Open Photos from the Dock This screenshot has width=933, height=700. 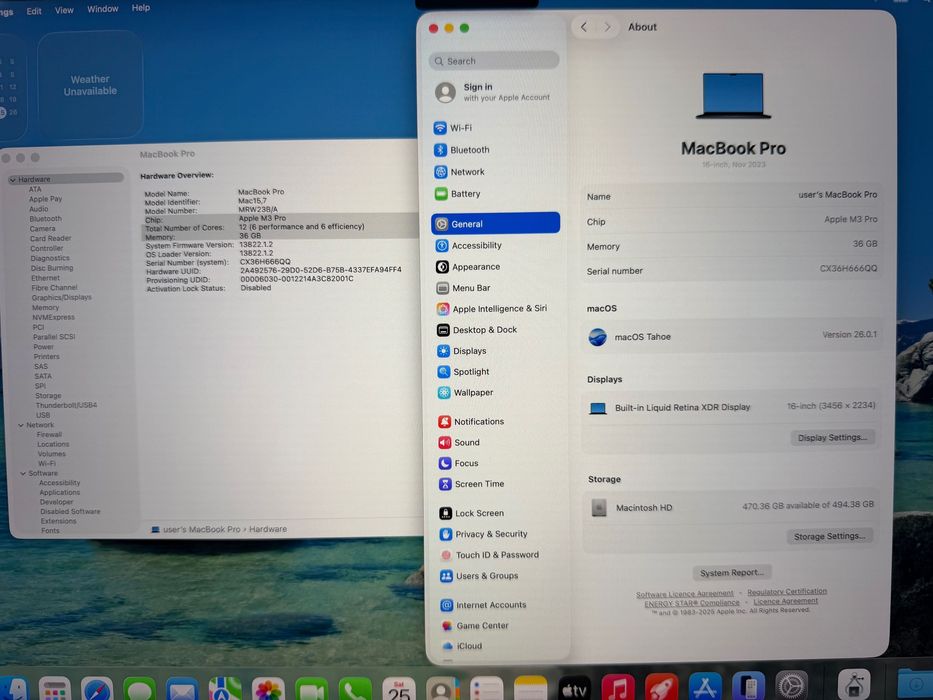point(268,690)
